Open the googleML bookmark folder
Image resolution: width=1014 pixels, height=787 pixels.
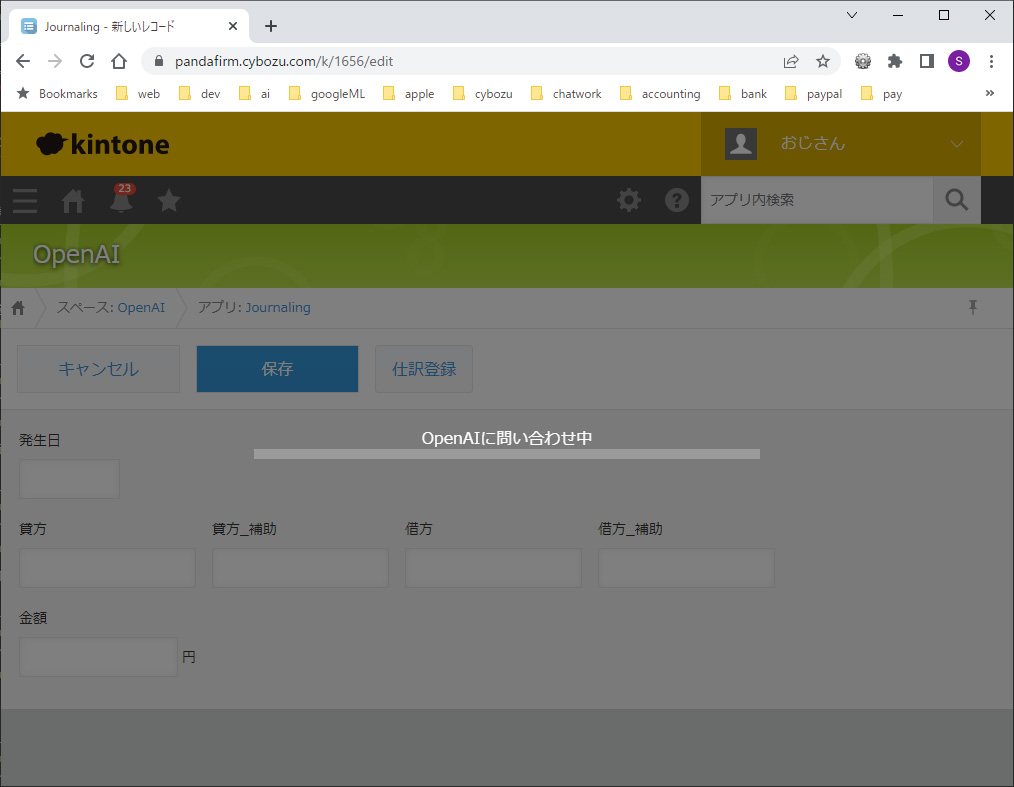[x=327, y=94]
